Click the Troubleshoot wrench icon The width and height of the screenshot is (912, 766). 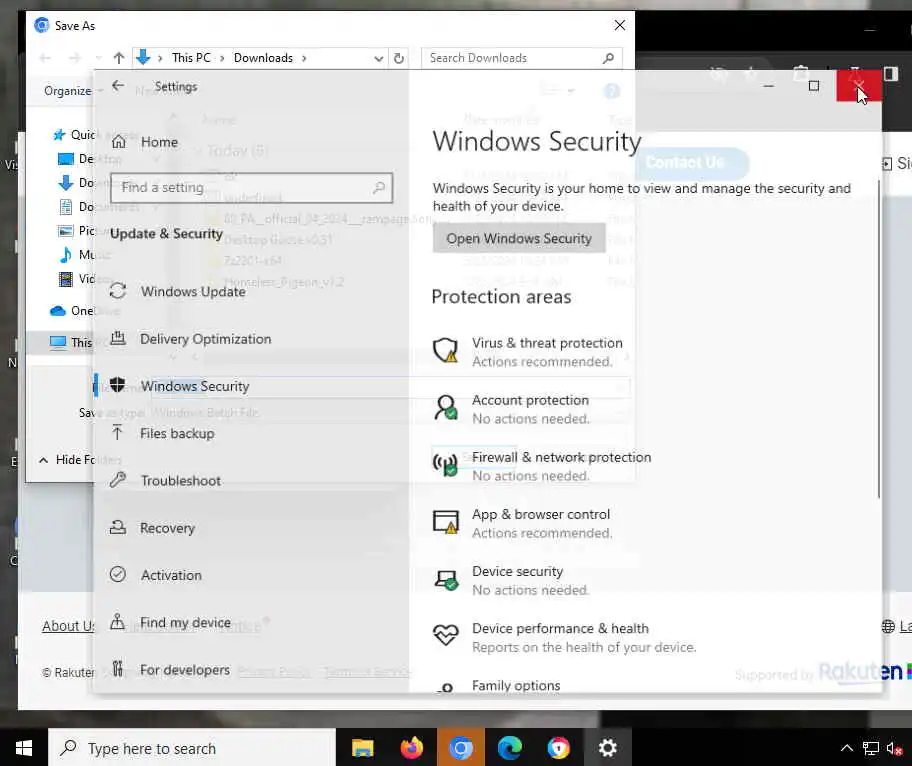coord(118,480)
